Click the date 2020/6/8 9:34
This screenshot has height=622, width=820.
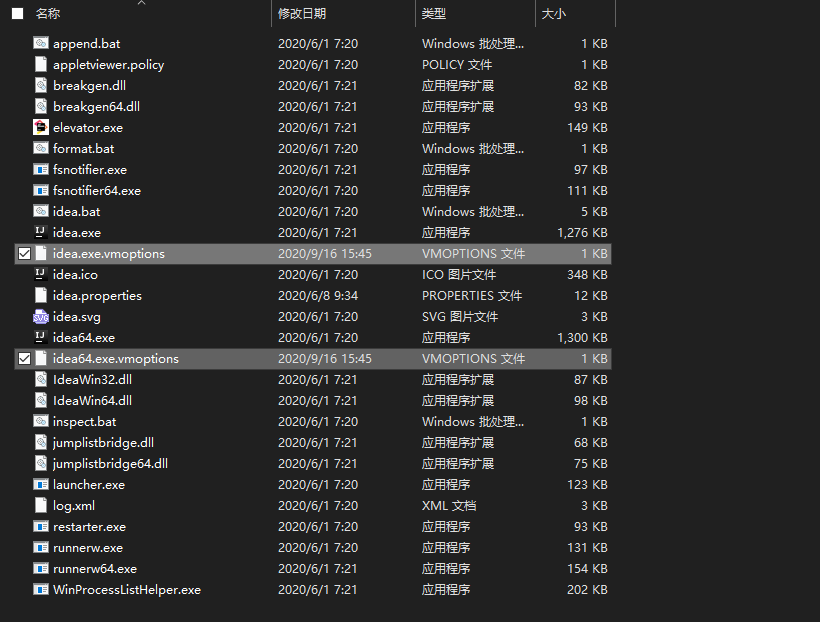318,296
